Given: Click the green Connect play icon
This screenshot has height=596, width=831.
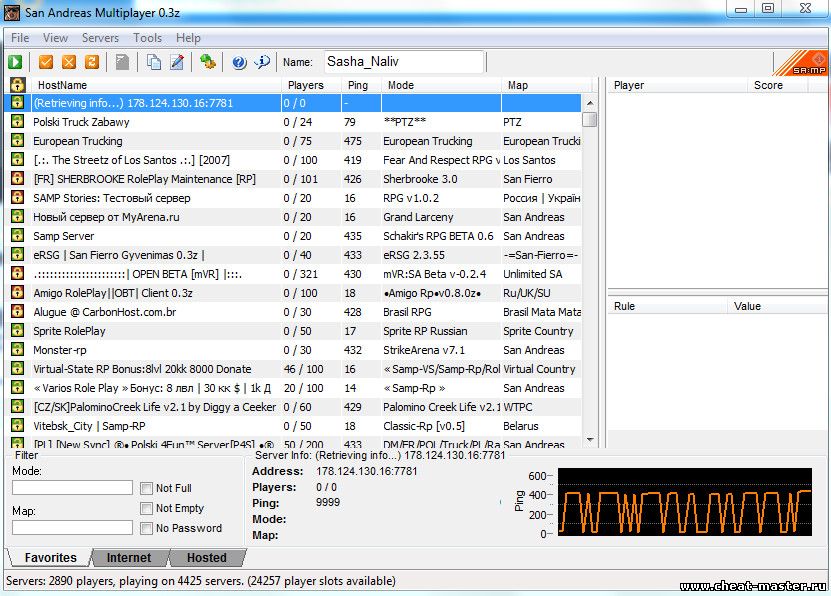Looking at the screenshot, I should point(16,62).
